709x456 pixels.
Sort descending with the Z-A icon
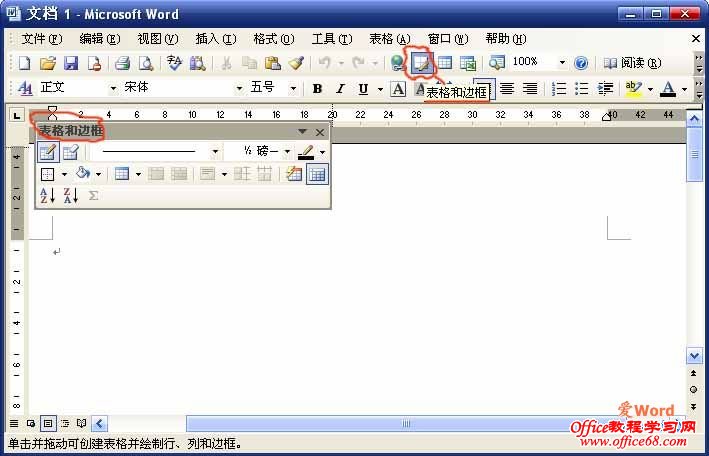coord(71,196)
